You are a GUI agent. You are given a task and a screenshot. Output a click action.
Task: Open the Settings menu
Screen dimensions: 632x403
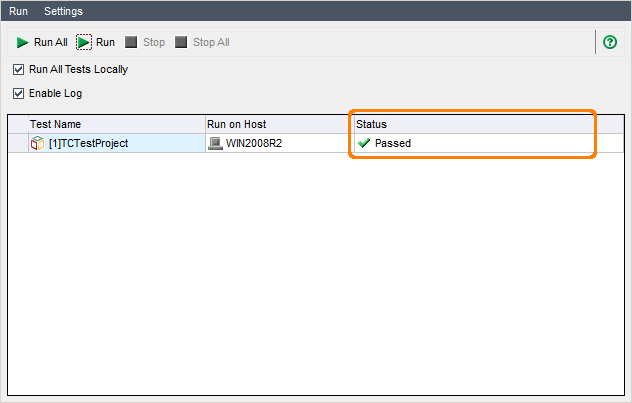(63, 11)
